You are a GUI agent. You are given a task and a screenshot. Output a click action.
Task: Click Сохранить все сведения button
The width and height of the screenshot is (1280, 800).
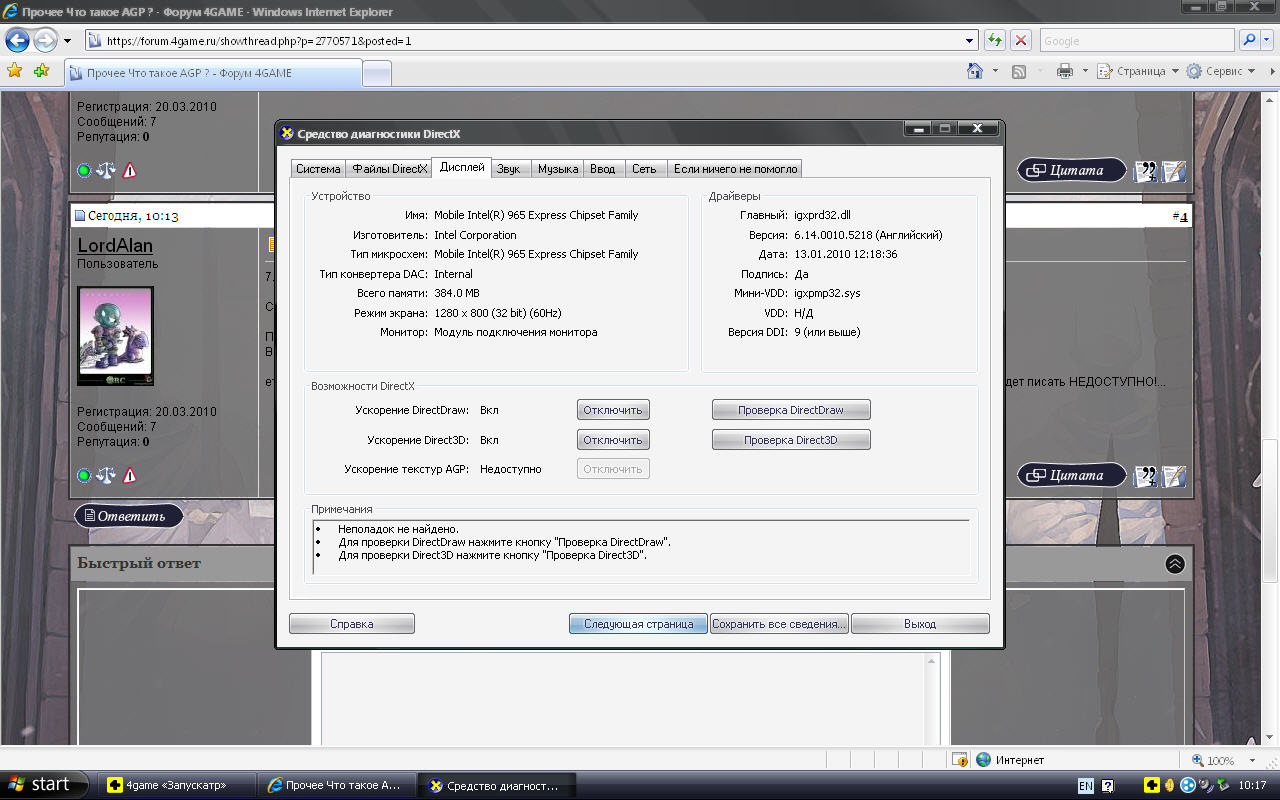pos(780,624)
